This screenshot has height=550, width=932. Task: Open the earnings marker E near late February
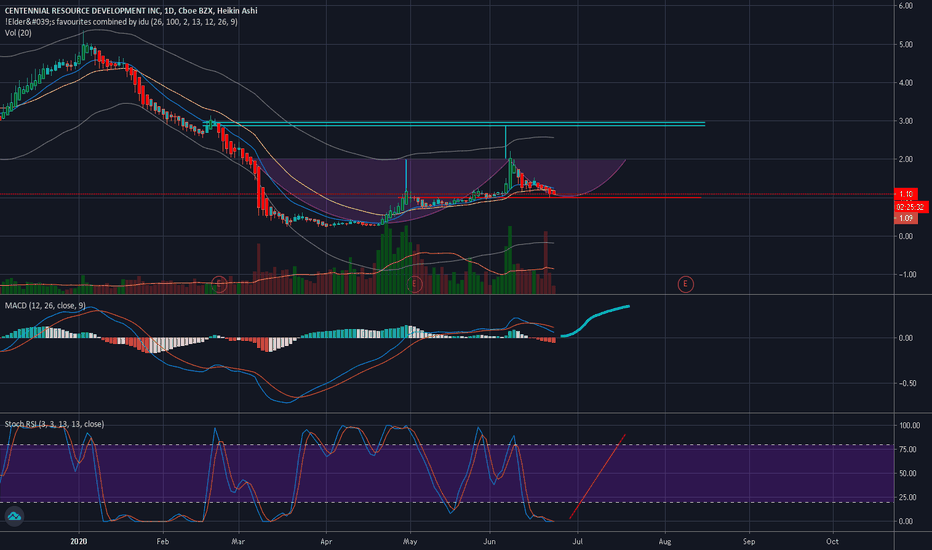point(219,284)
